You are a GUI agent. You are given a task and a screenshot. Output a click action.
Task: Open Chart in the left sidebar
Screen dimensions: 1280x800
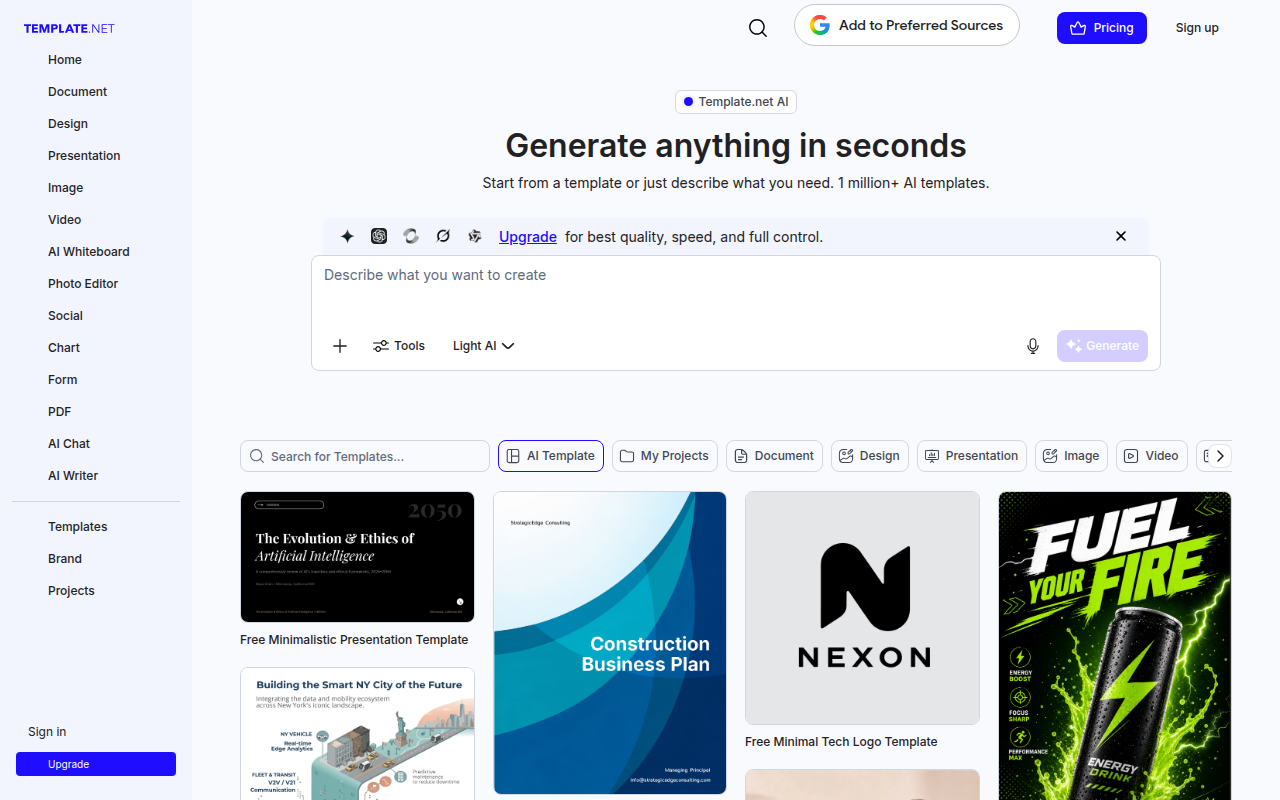64,348
